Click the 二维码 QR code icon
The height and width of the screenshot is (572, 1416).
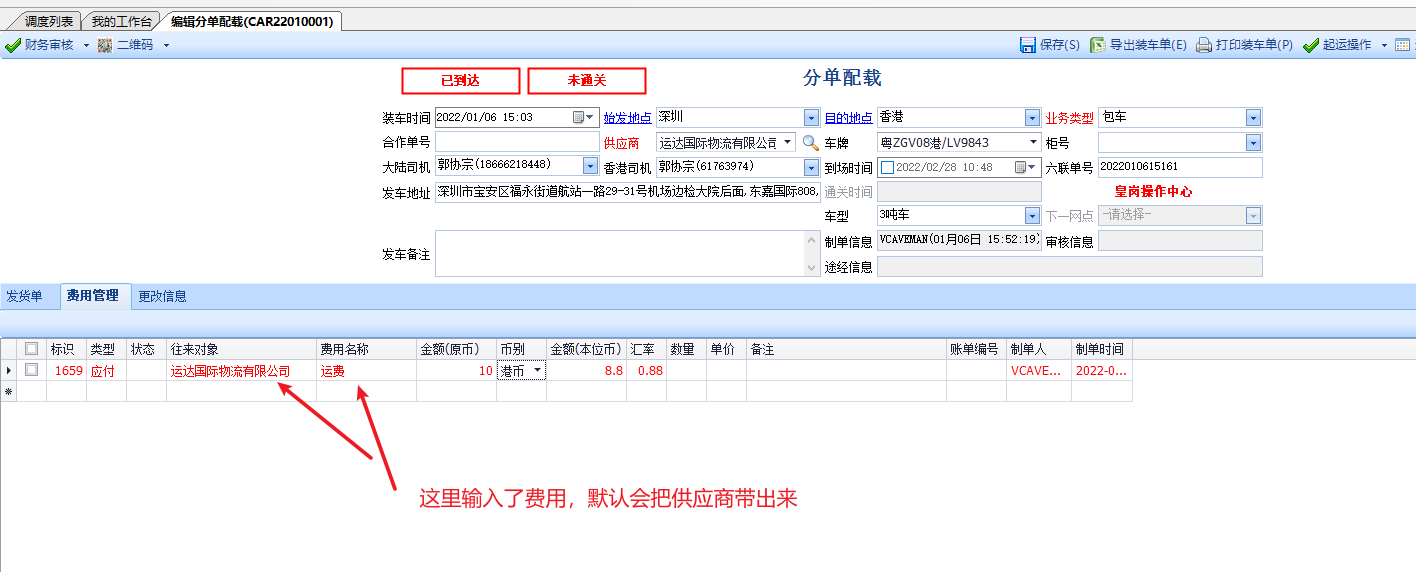tap(105, 45)
